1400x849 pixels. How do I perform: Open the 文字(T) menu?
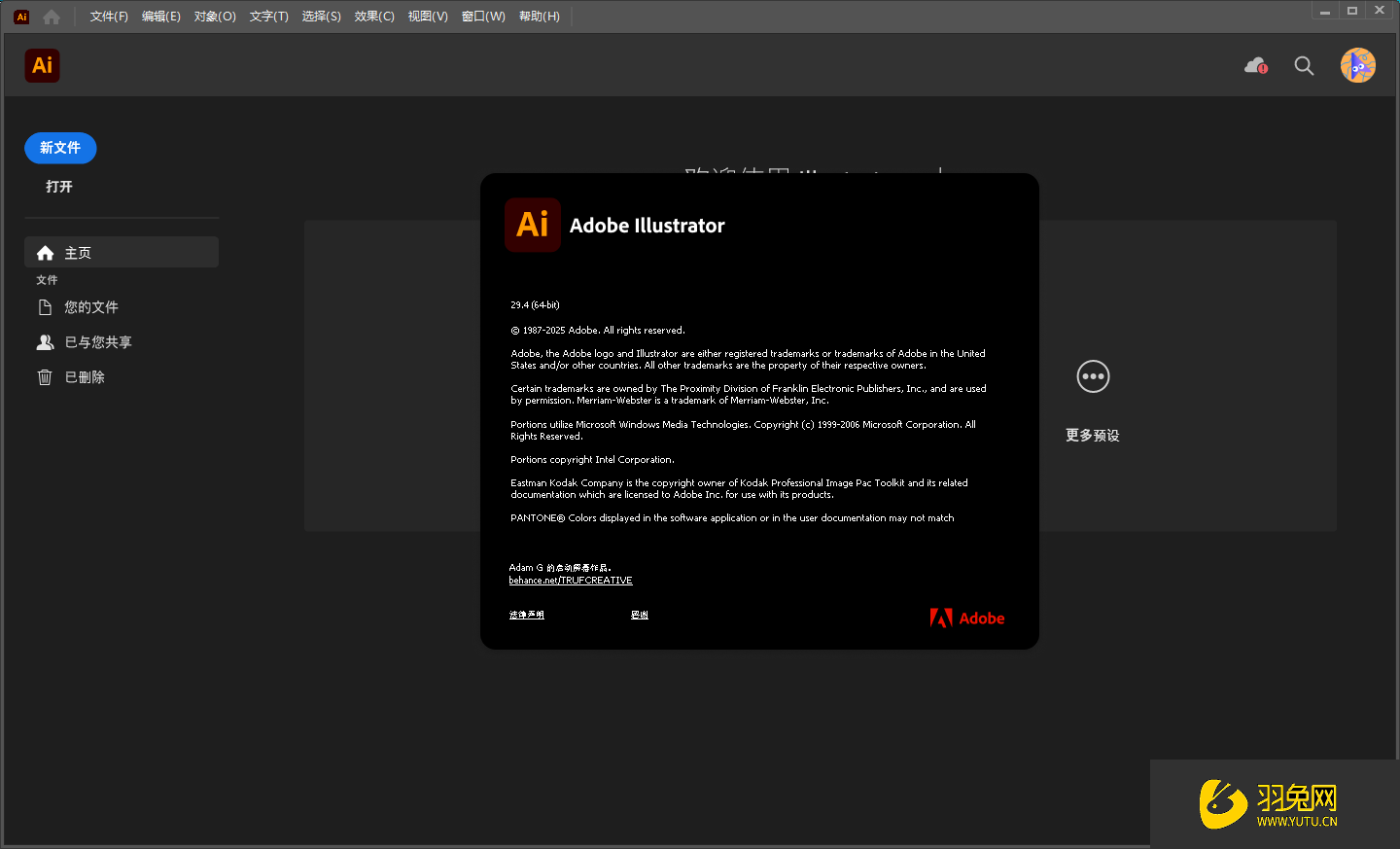coord(269,17)
